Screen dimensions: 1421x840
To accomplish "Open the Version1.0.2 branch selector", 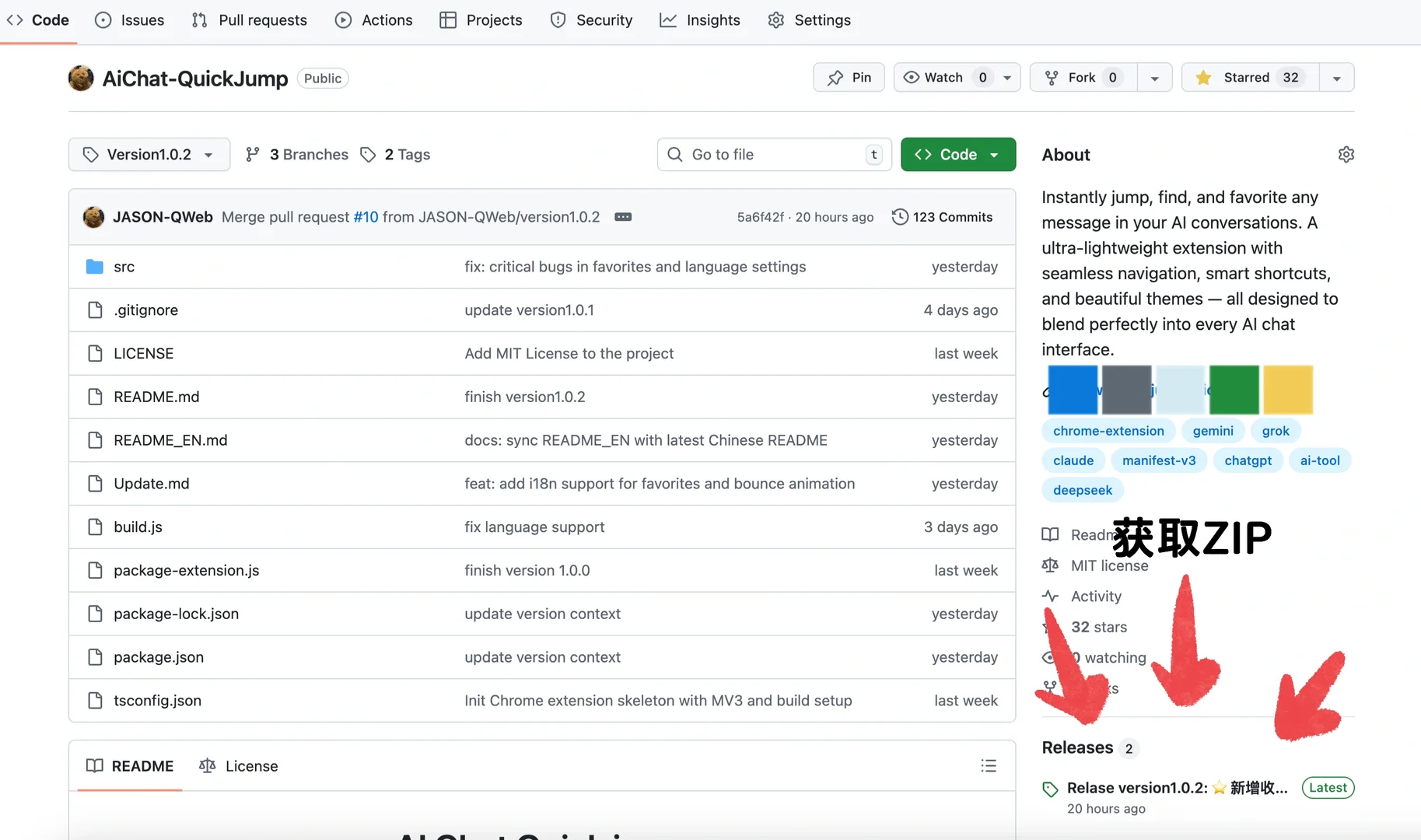I will point(149,155).
